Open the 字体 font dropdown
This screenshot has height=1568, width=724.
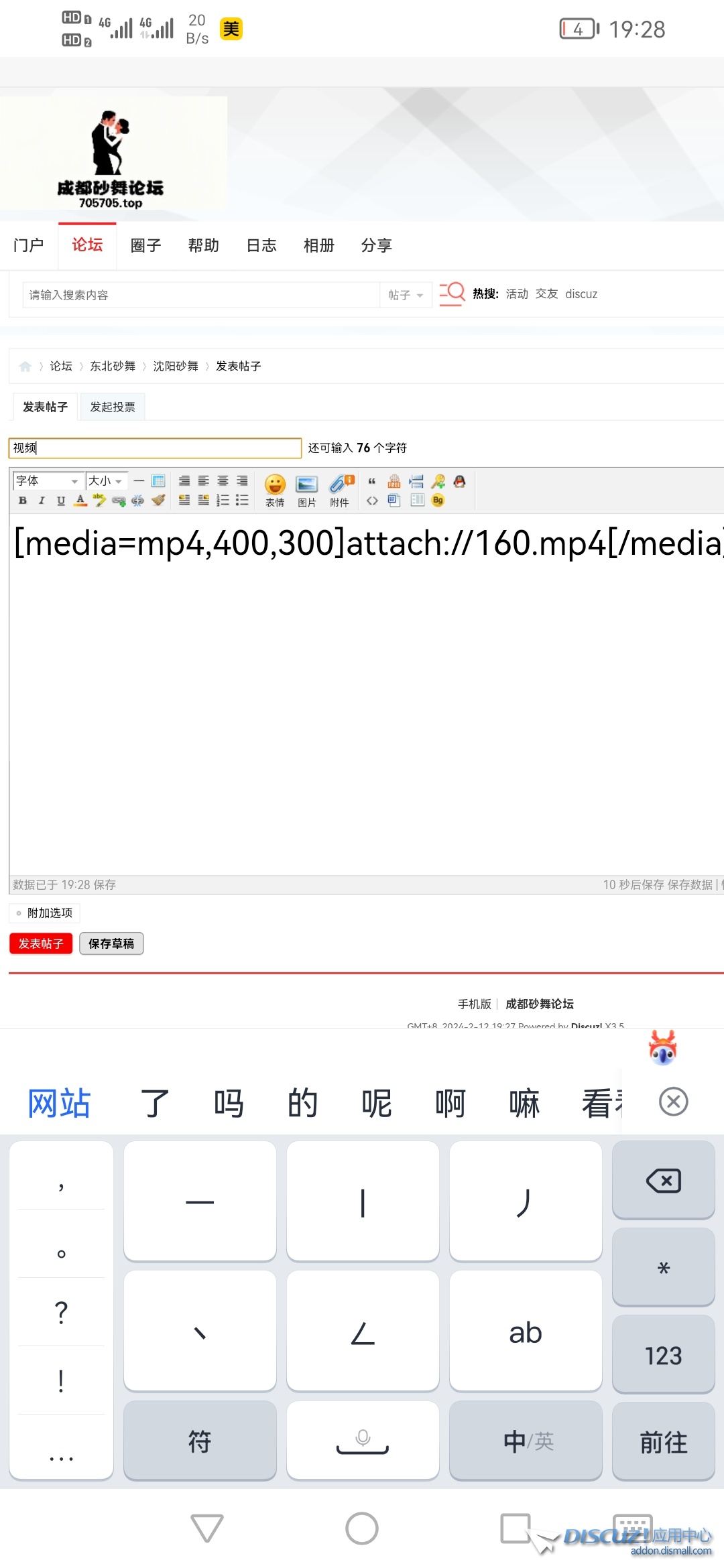[x=48, y=481]
